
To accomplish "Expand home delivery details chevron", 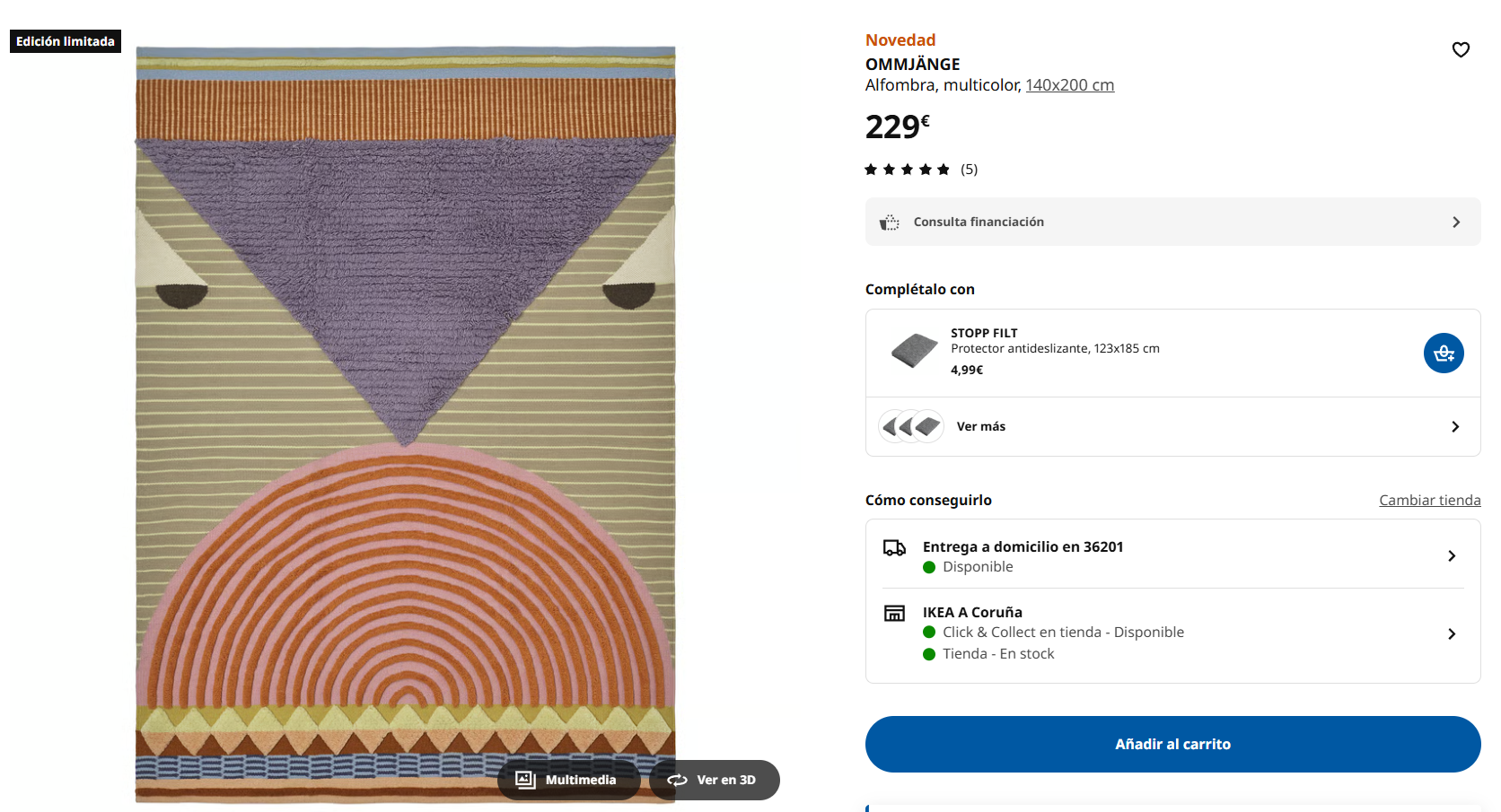I will (x=1452, y=556).
